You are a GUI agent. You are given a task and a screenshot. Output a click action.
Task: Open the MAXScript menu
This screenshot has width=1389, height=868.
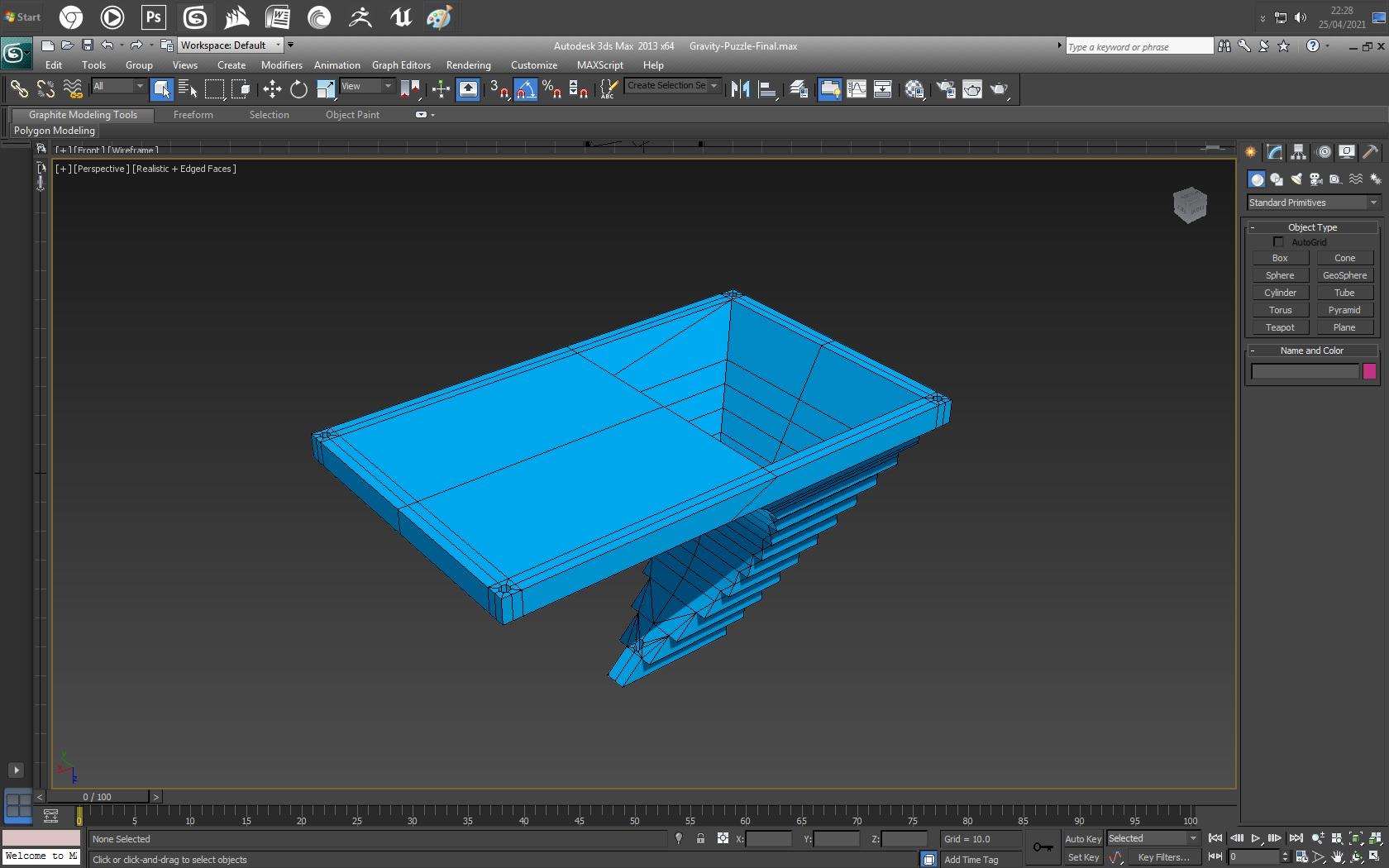pos(599,65)
